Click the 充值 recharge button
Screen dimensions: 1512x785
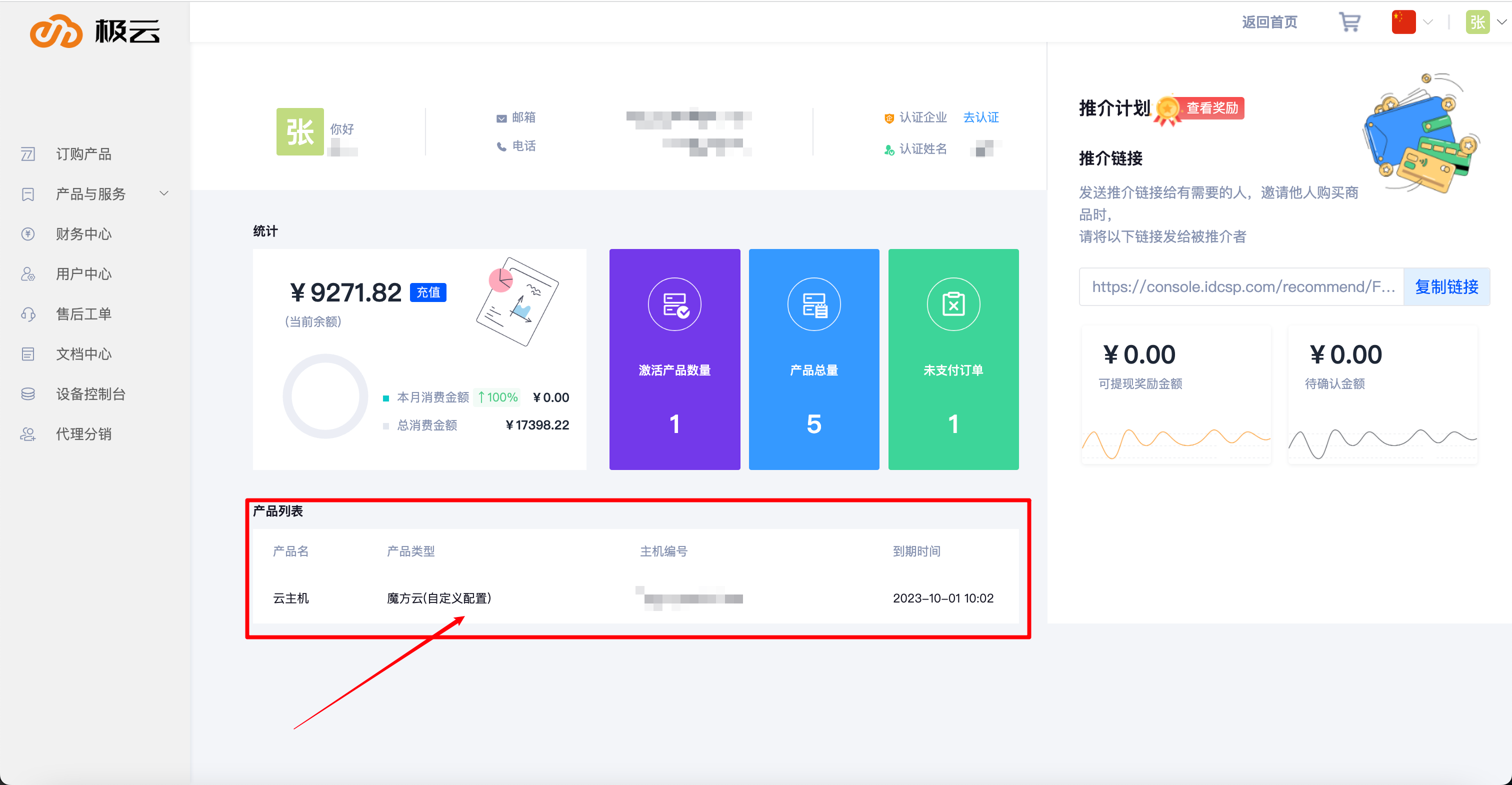point(428,292)
